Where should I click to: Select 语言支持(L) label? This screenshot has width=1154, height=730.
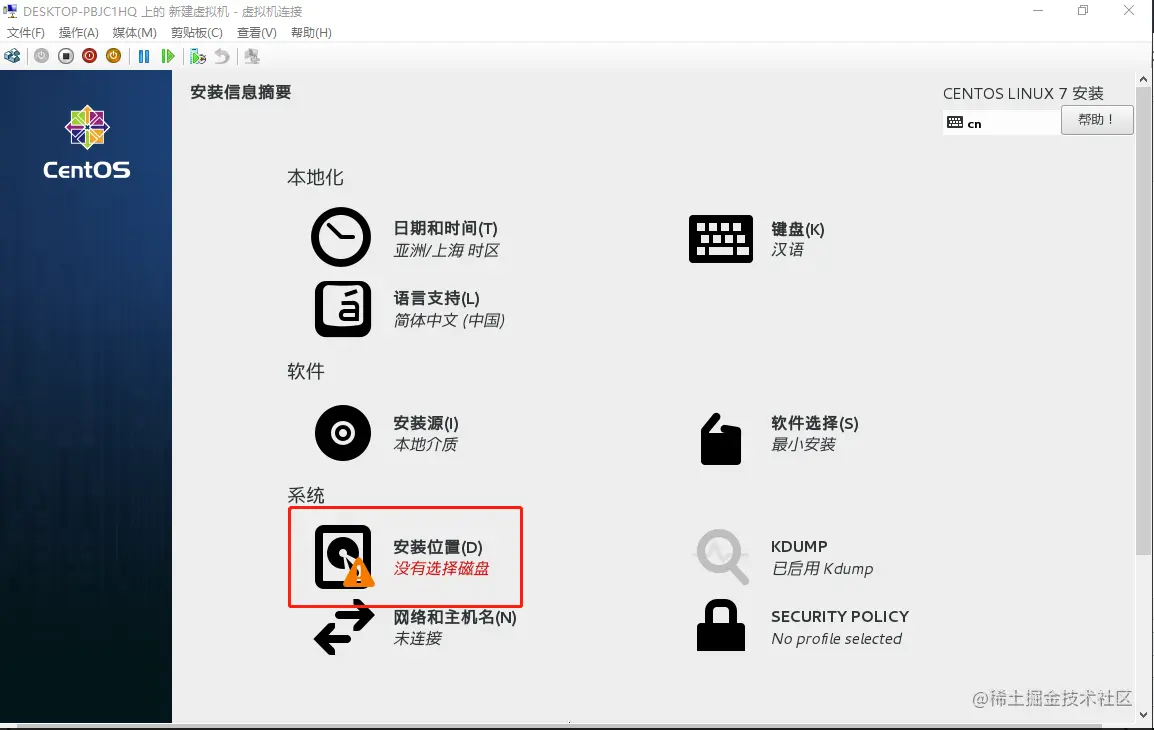pos(436,298)
